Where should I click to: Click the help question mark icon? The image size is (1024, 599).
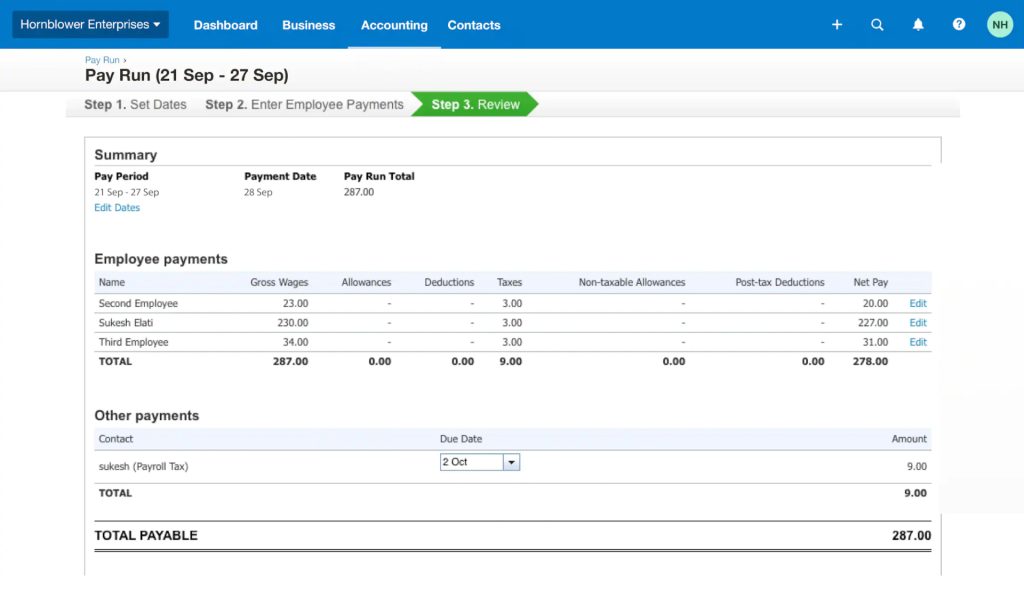click(x=959, y=25)
